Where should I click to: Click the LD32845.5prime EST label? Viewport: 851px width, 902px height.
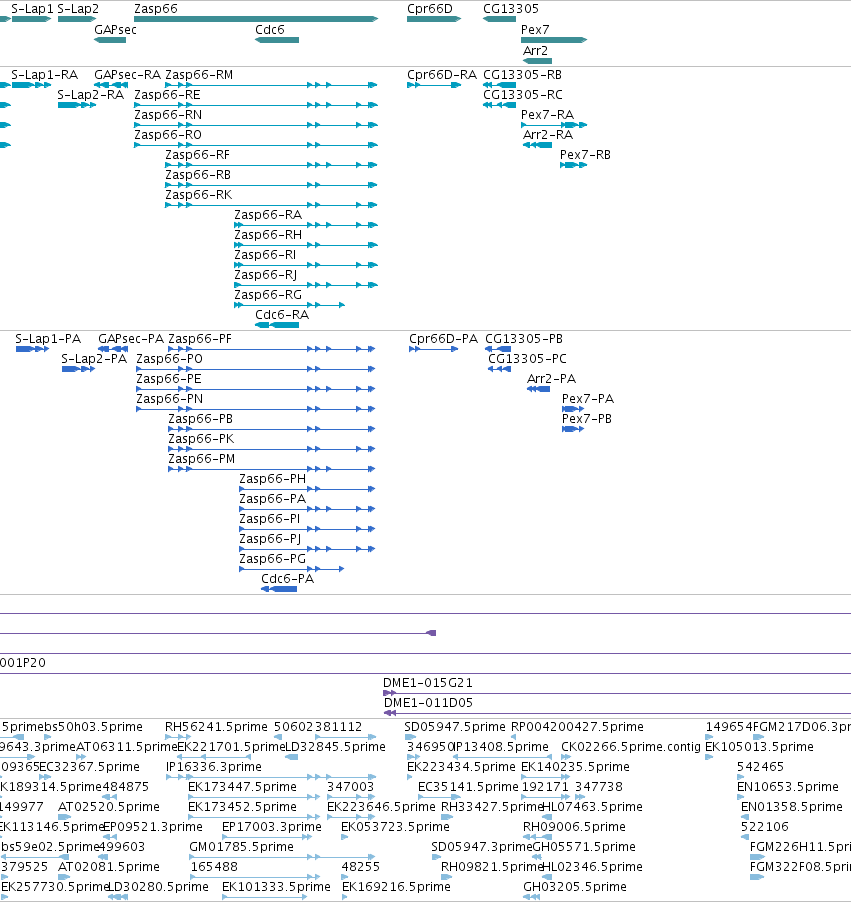point(335,747)
